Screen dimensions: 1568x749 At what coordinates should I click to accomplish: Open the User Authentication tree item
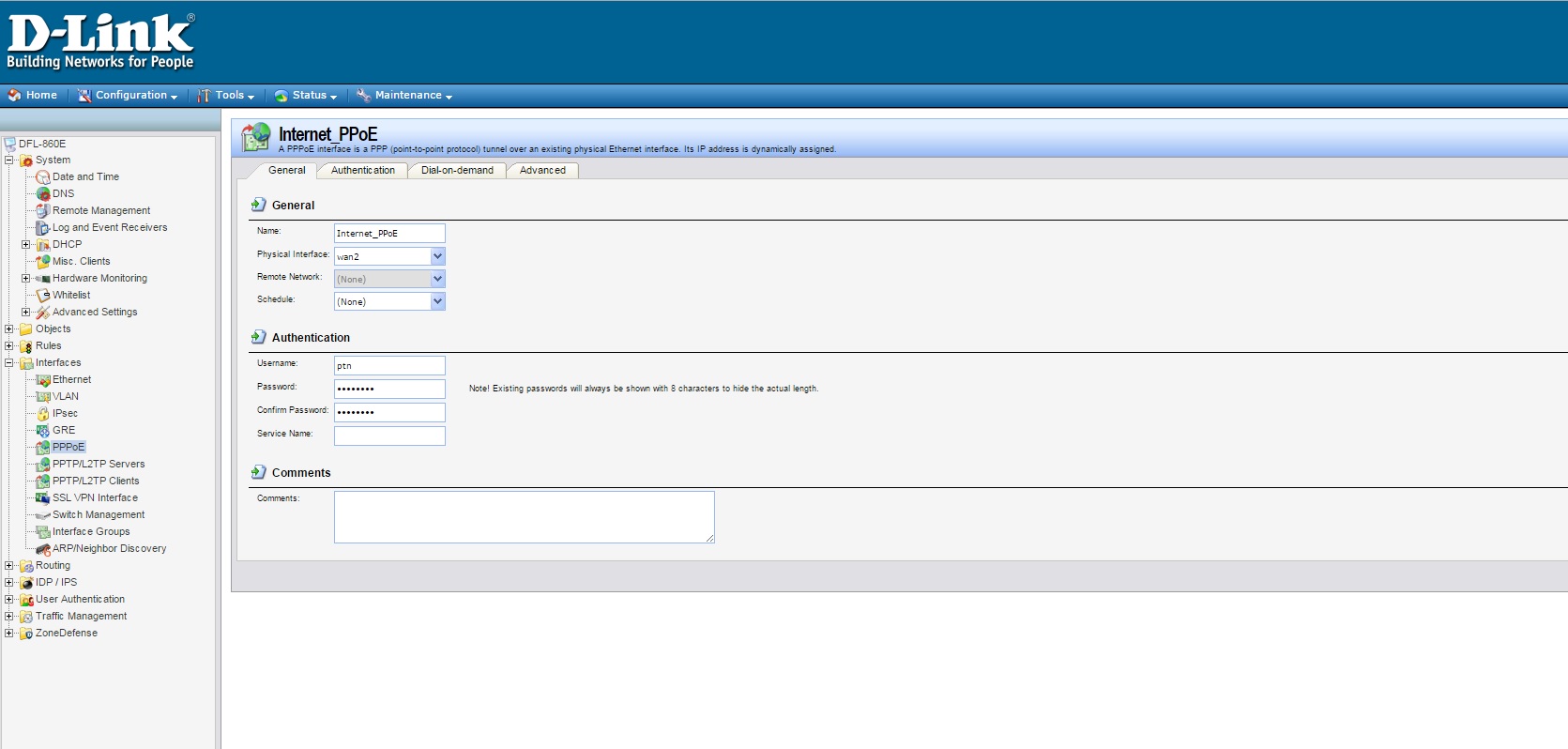pos(80,600)
